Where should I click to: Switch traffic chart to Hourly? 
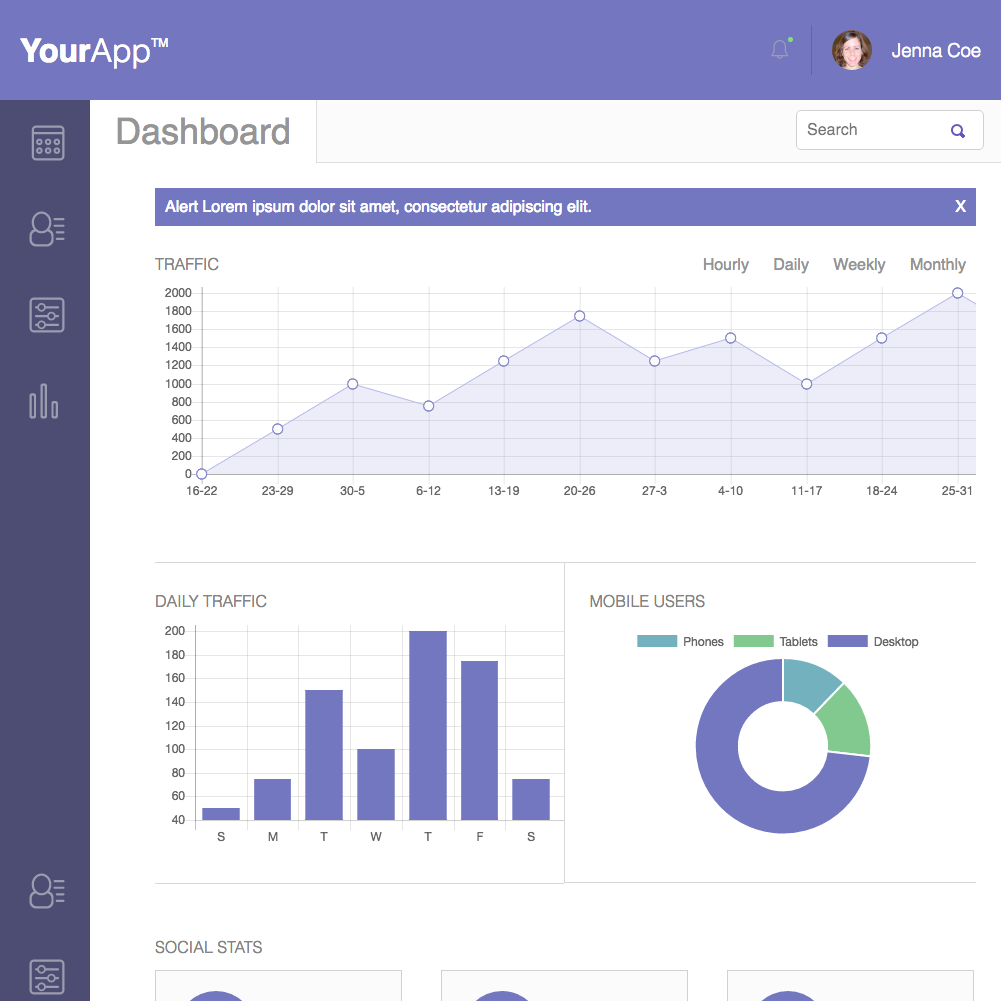click(725, 265)
